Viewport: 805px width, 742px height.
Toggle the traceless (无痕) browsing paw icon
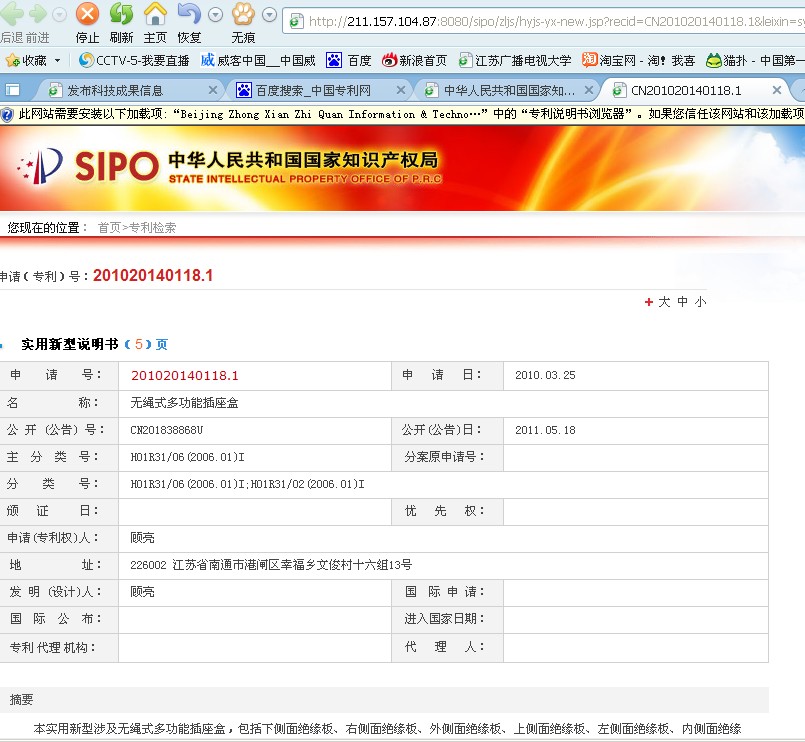pos(243,15)
